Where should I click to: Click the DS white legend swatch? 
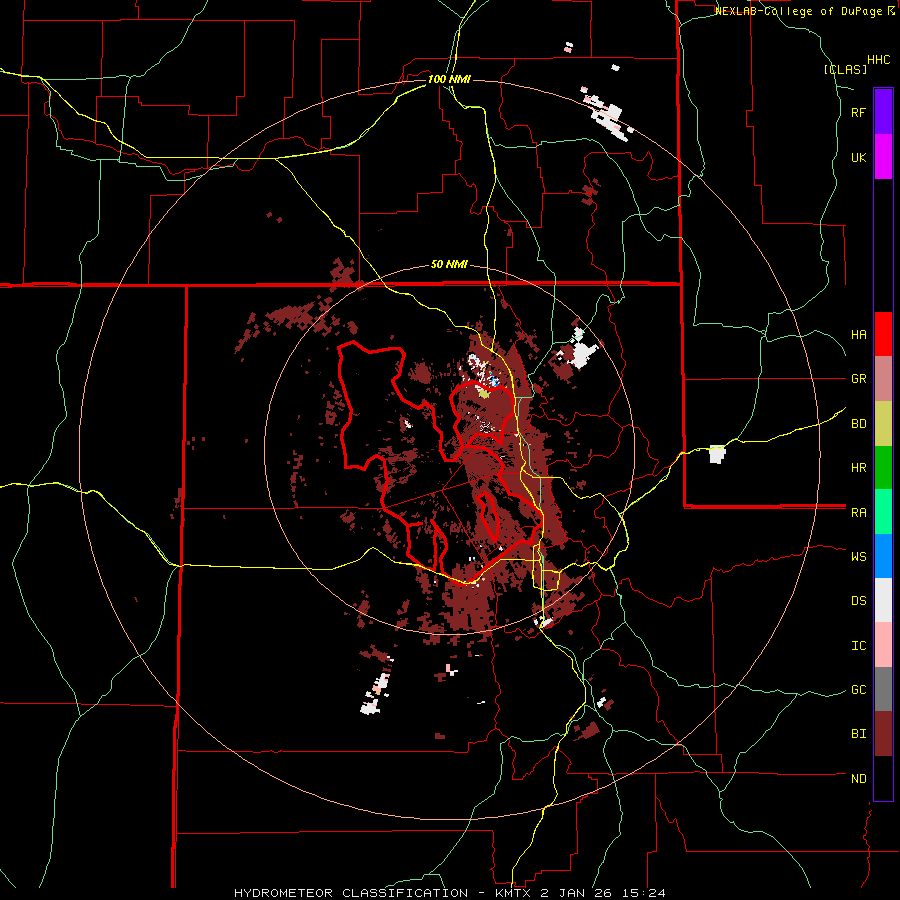tap(883, 600)
